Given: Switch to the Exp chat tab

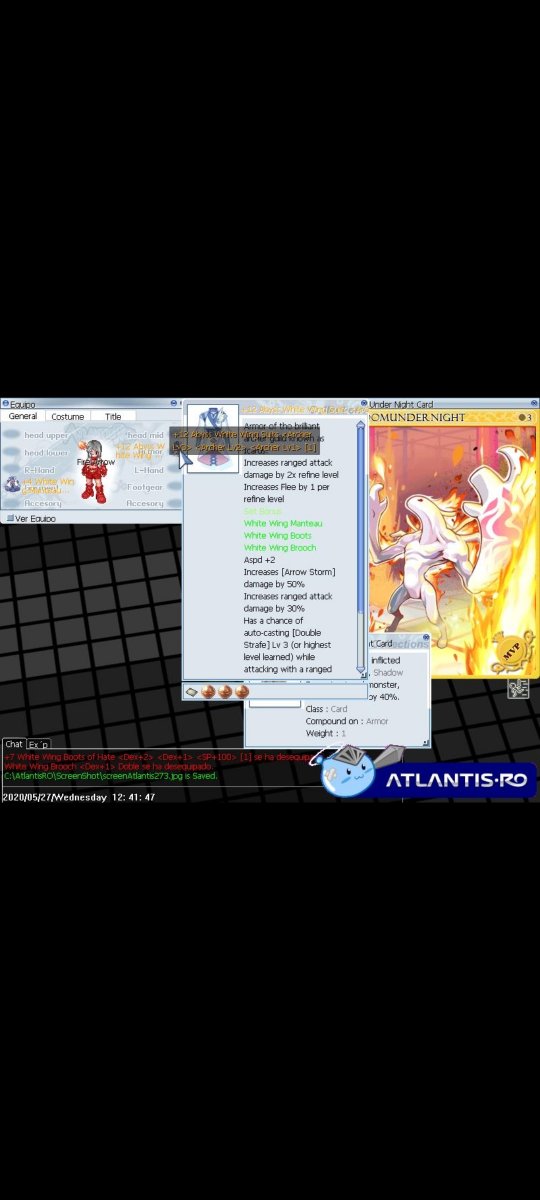Looking at the screenshot, I should click(38, 744).
